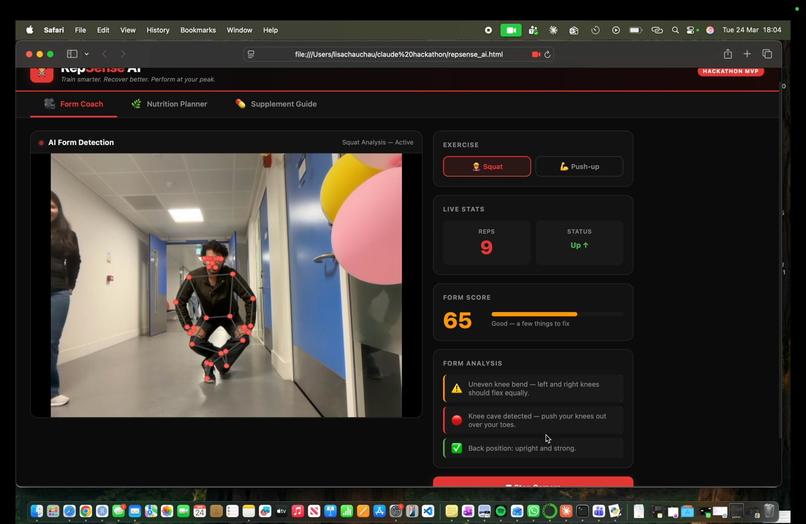Open App Store from the Dock

pos(379,511)
